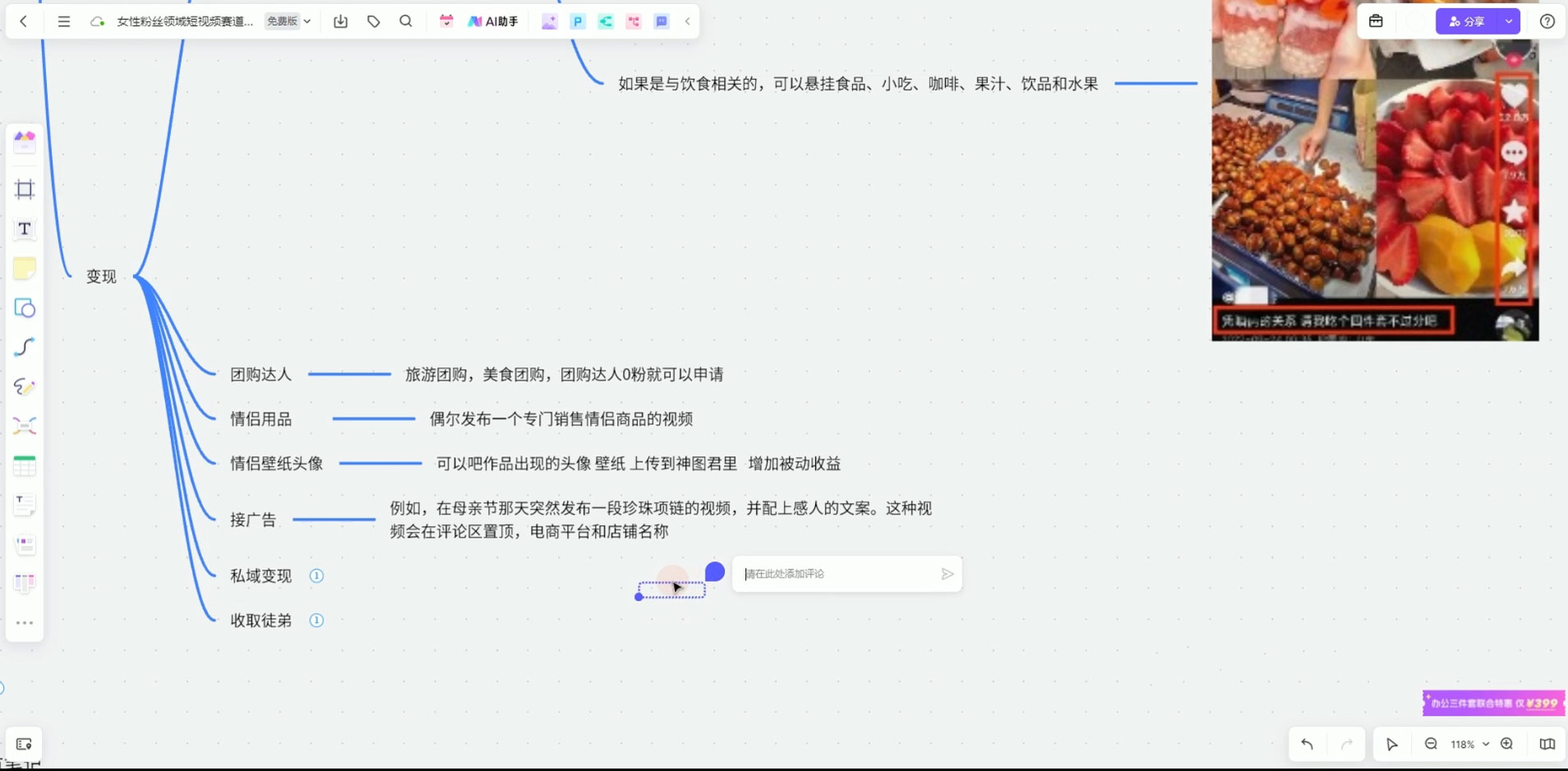Image resolution: width=1568 pixels, height=771 pixels.
Task: Click the export/download icon
Action: (340, 21)
